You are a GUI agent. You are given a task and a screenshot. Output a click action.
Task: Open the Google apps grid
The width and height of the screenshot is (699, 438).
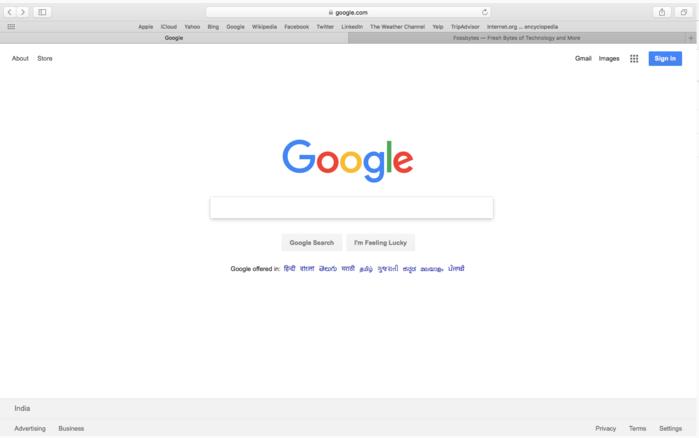click(634, 58)
